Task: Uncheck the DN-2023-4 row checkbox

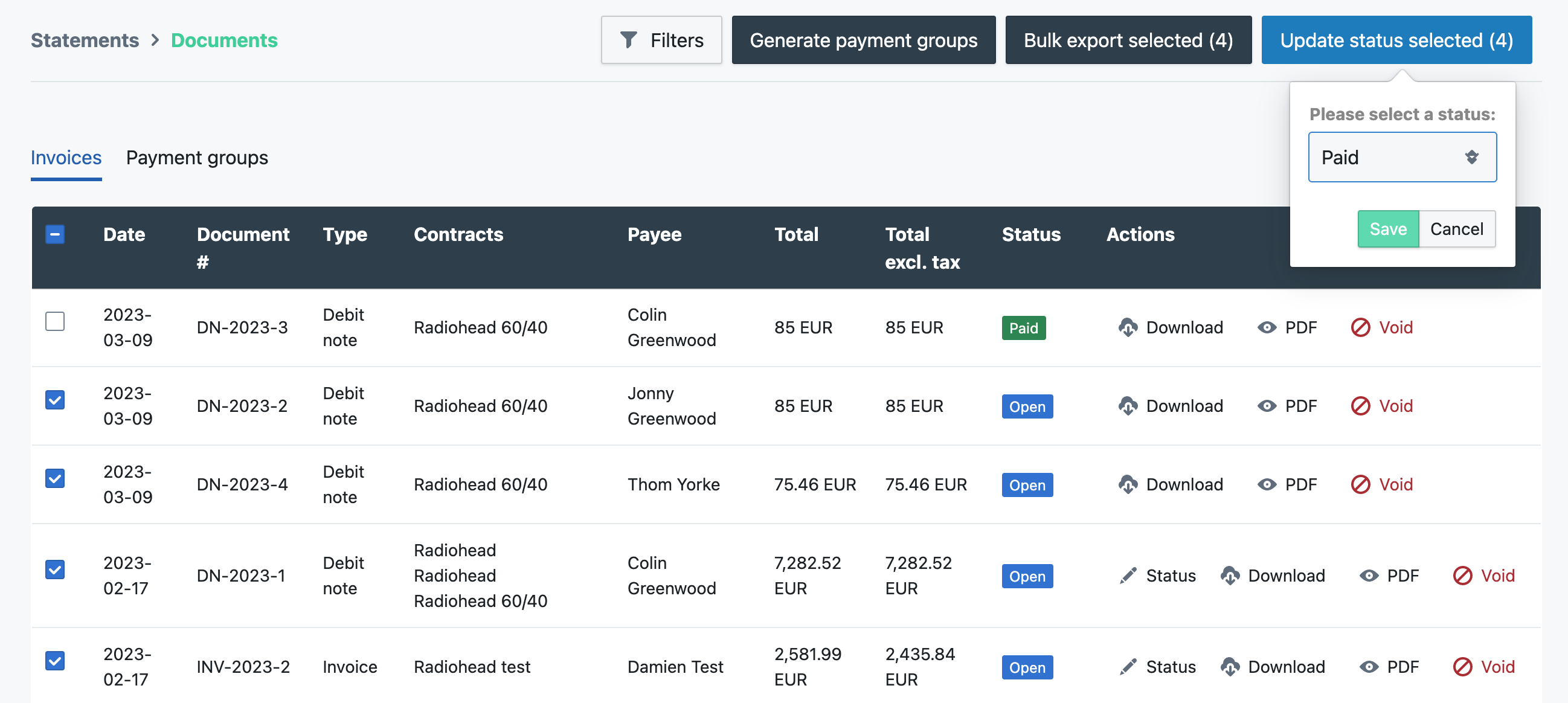Action: [55, 478]
